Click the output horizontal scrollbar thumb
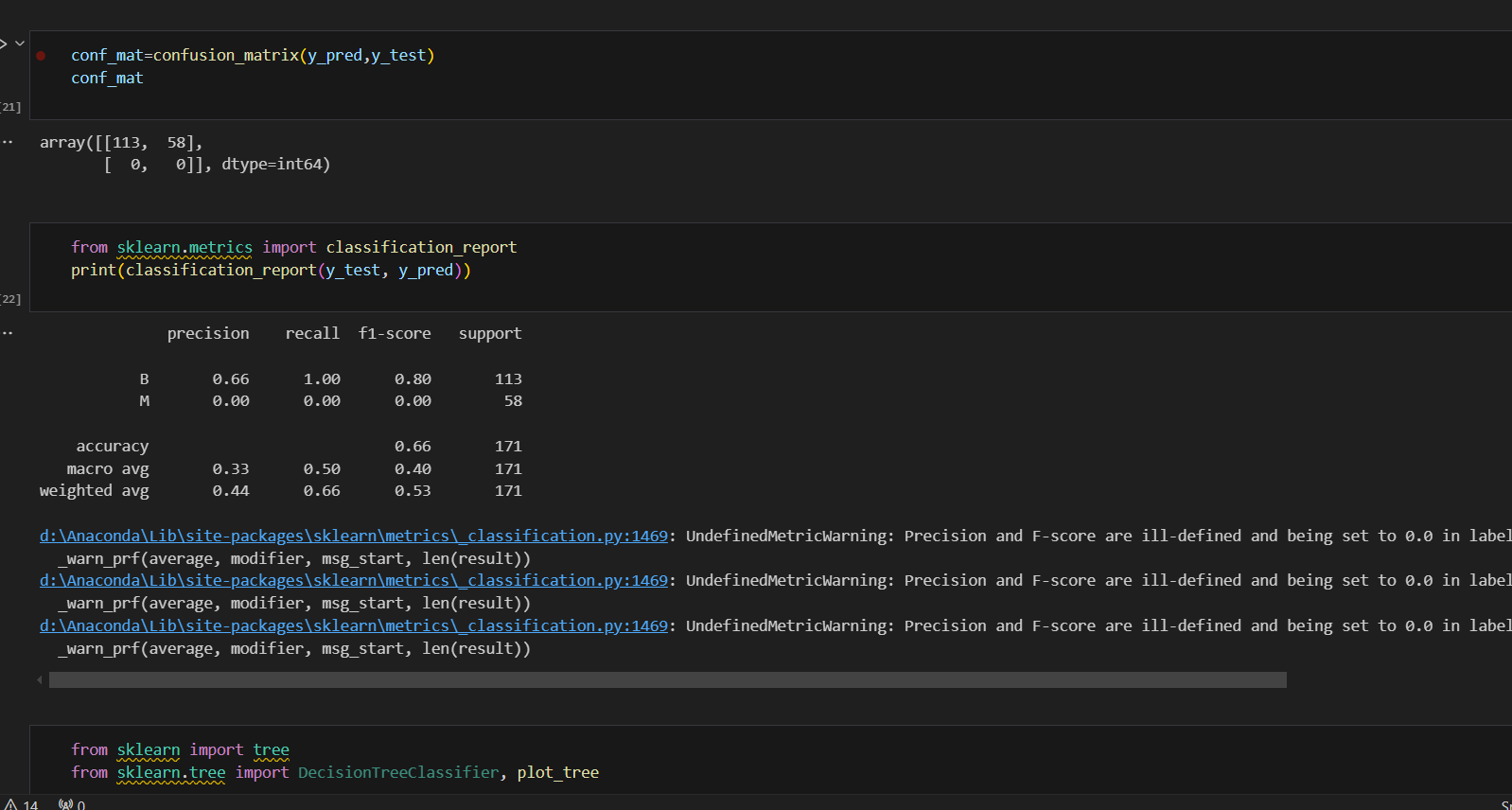The width and height of the screenshot is (1512, 810). pos(668,680)
